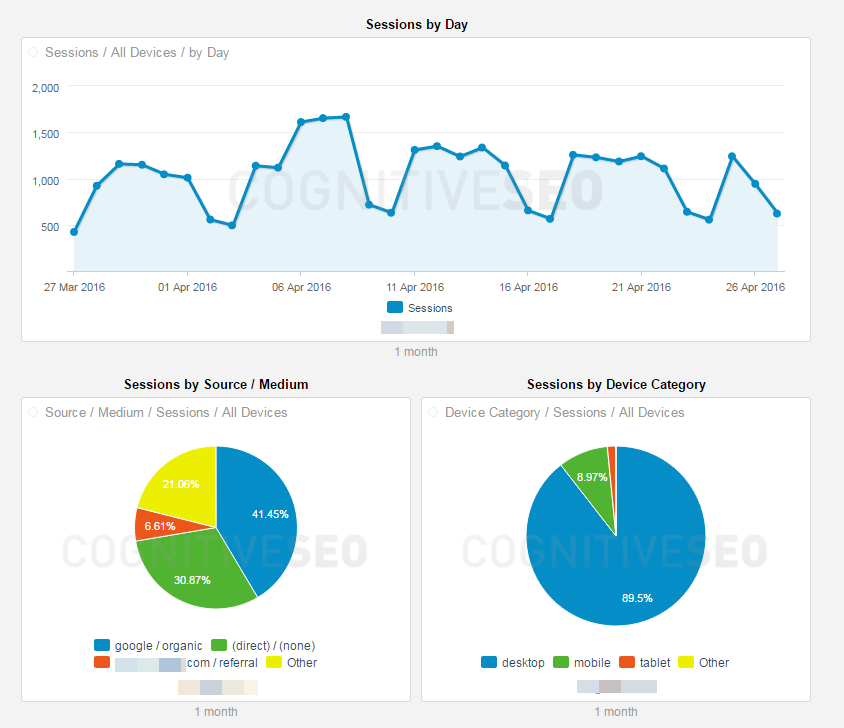Image resolution: width=844 pixels, height=728 pixels.
Task: Click the blue desktop legend swatch
Action: click(x=489, y=662)
